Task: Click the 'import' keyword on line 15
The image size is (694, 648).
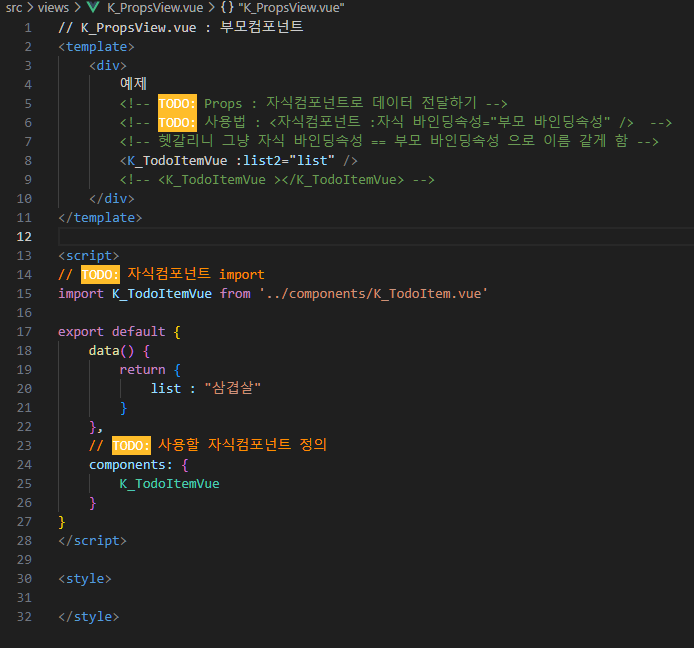Action: click(x=81, y=293)
